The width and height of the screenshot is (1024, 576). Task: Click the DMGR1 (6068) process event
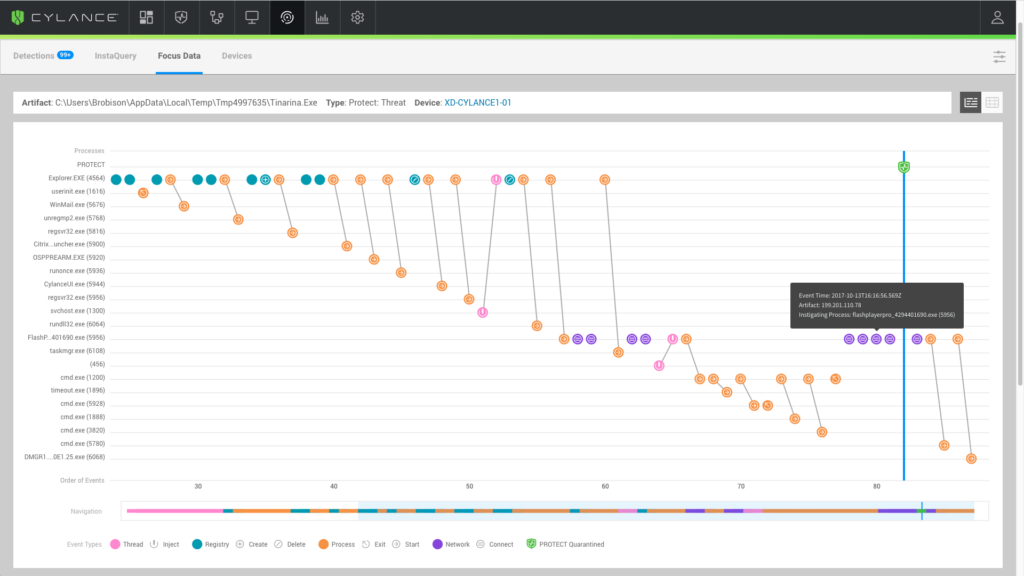coord(971,458)
